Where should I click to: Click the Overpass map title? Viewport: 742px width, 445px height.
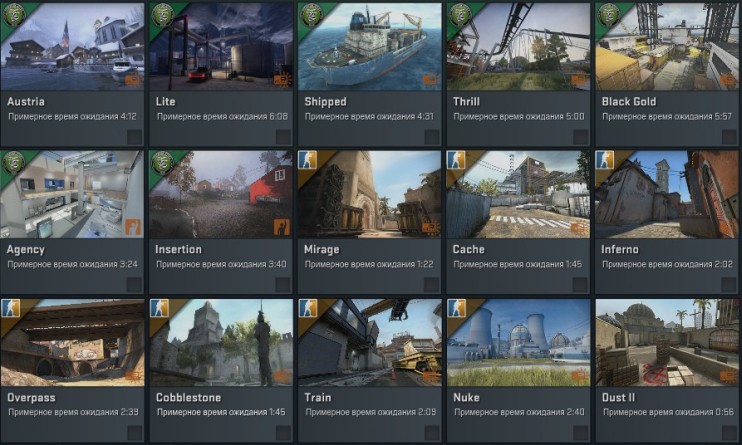point(31,398)
